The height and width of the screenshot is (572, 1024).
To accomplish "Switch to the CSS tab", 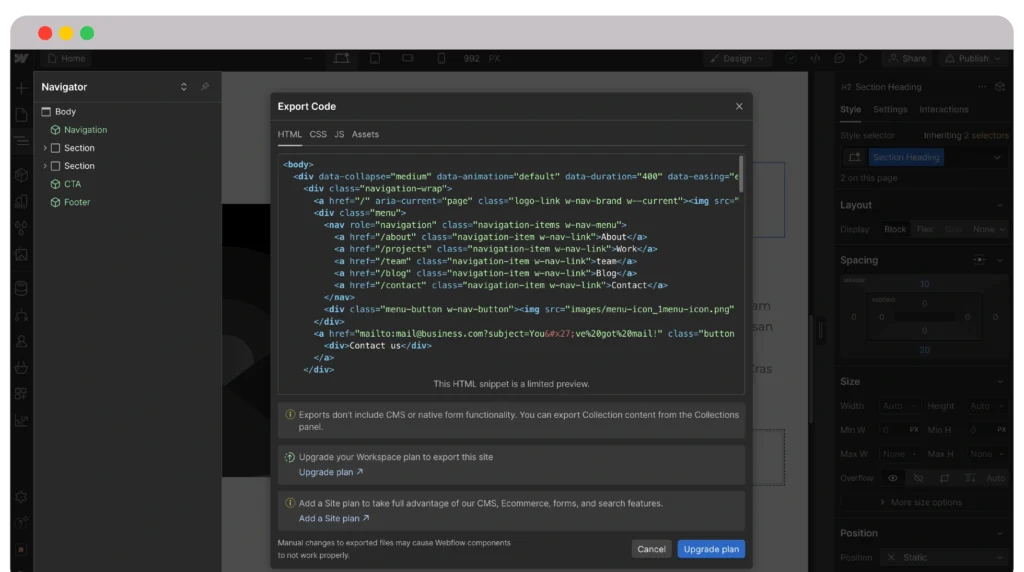I will pyautogui.click(x=318, y=134).
